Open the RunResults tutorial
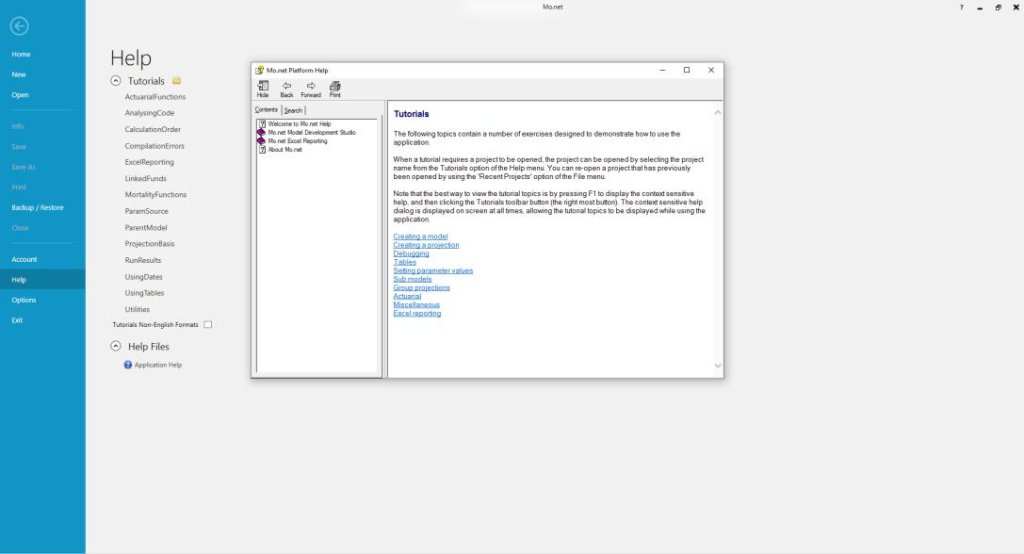 pyautogui.click(x=143, y=260)
